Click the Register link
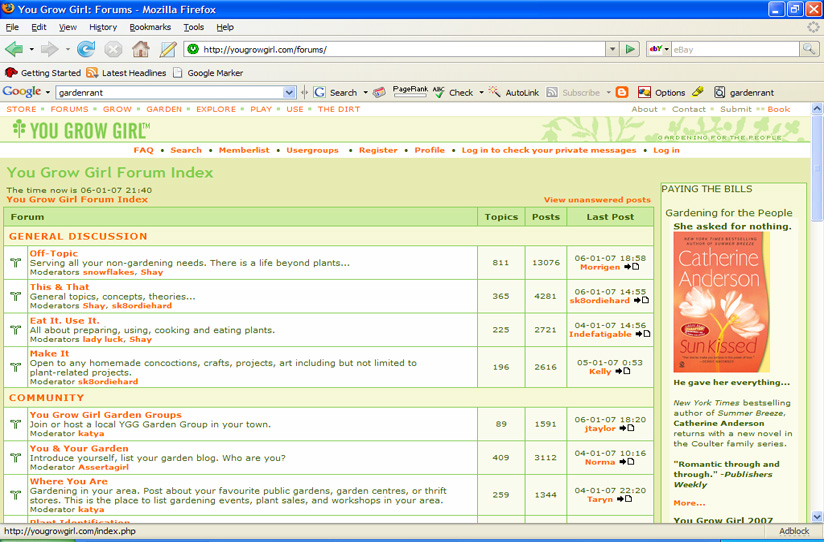 378,150
